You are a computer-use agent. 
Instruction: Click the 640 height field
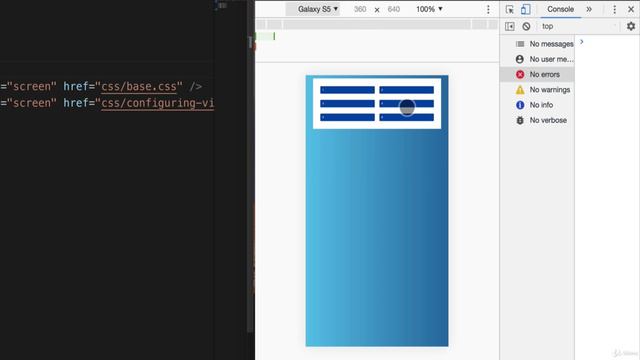393,9
